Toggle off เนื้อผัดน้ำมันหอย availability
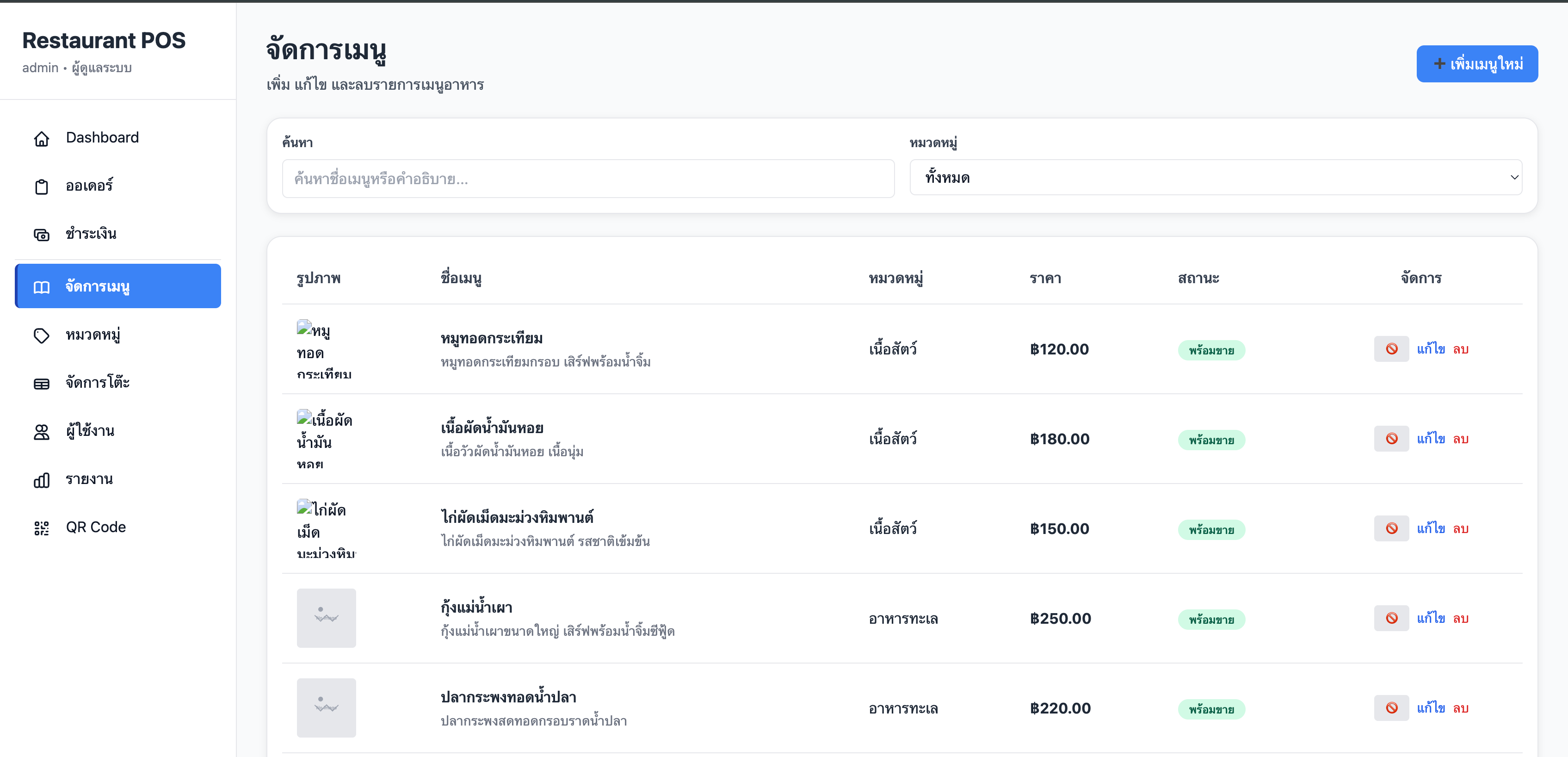 [1391, 439]
